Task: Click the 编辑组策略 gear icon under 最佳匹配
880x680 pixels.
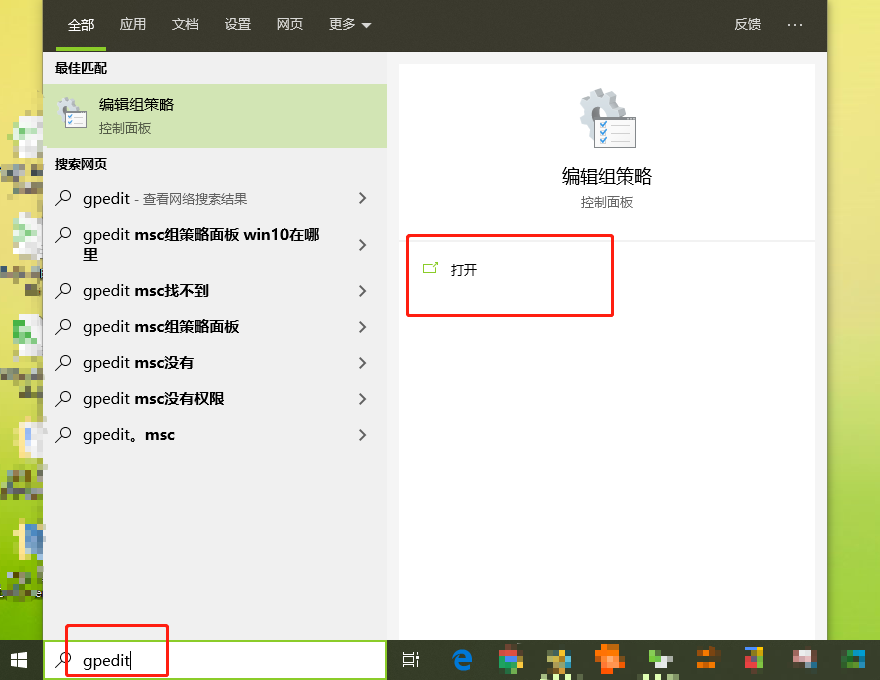Action: (x=73, y=113)
